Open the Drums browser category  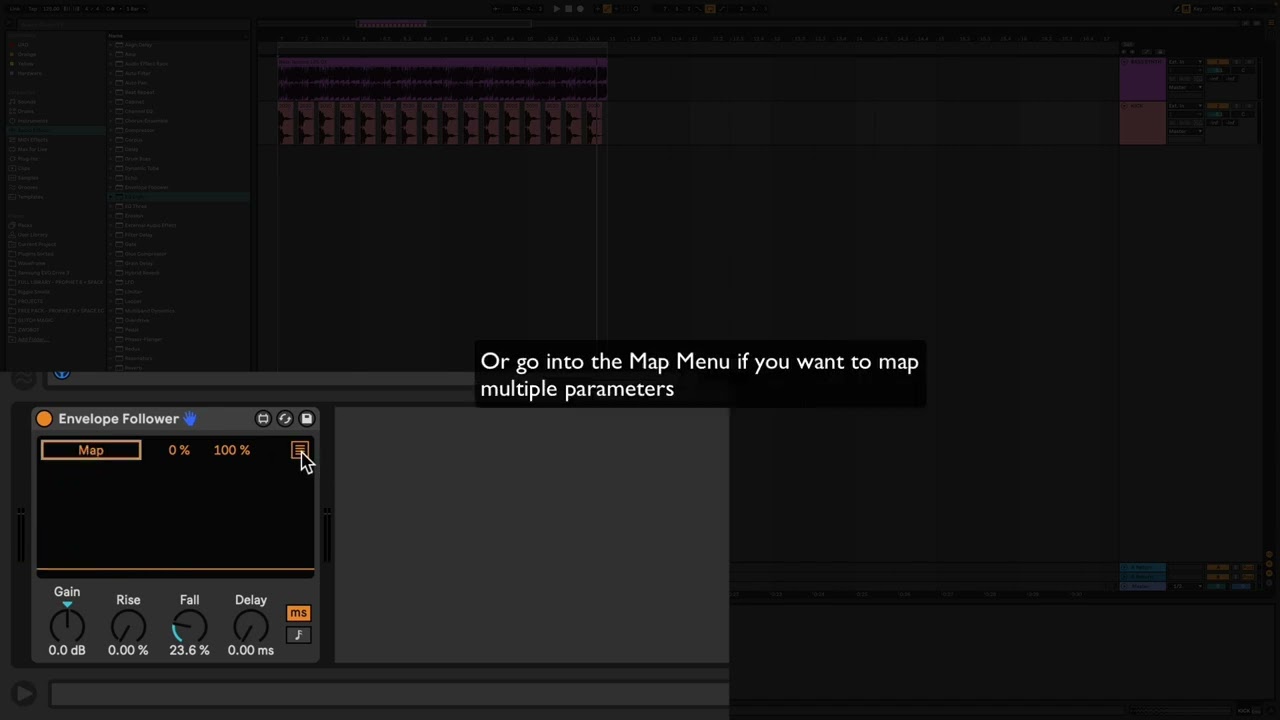tap(25, 111)
